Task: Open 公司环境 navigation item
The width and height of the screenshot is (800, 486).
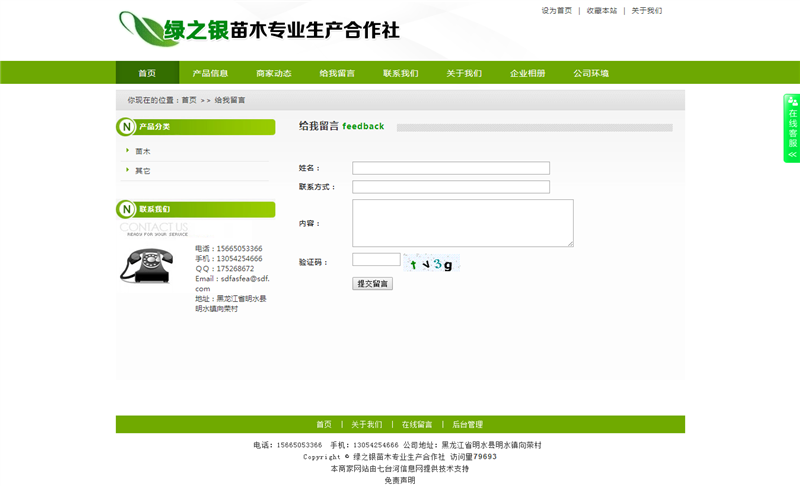Action: point(591,73)
